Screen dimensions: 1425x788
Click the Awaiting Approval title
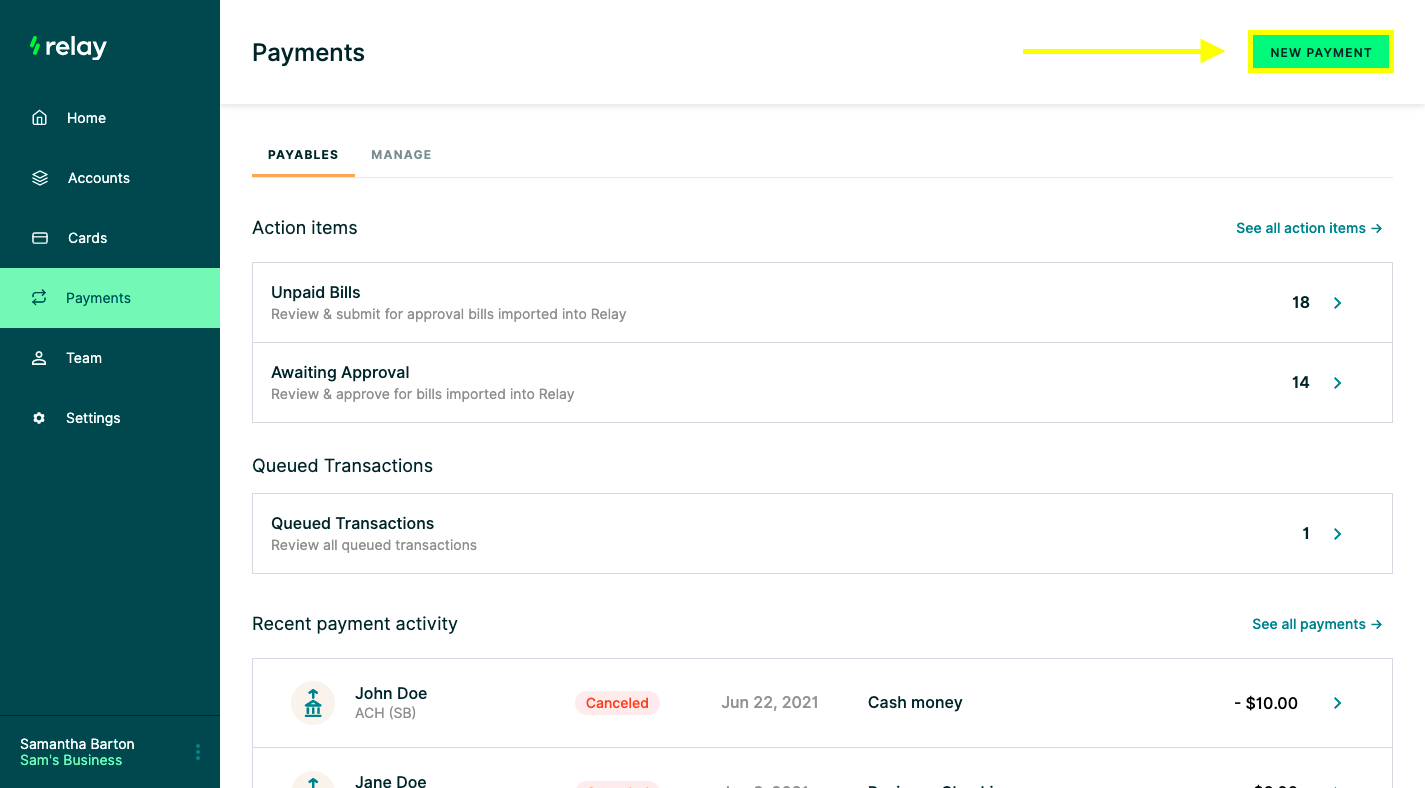tap(340, 372)
